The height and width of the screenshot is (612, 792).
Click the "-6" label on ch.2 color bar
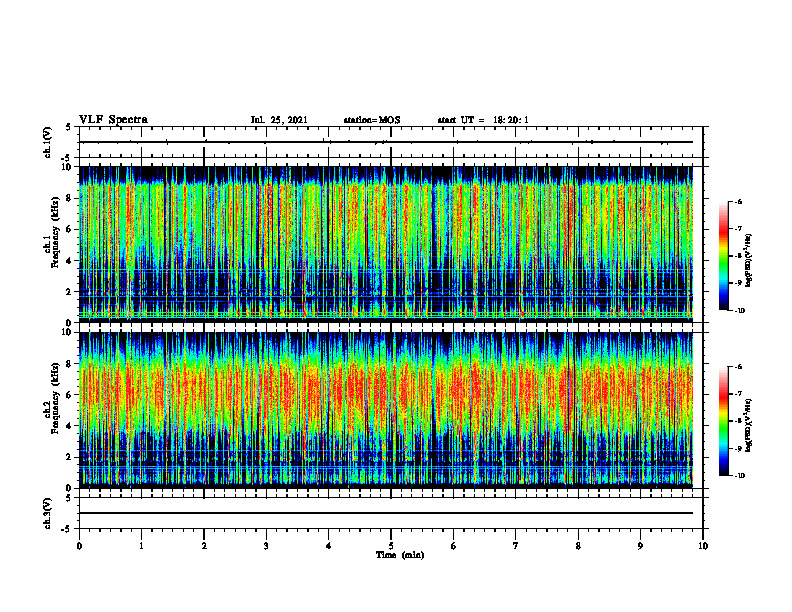click(738, 367)
